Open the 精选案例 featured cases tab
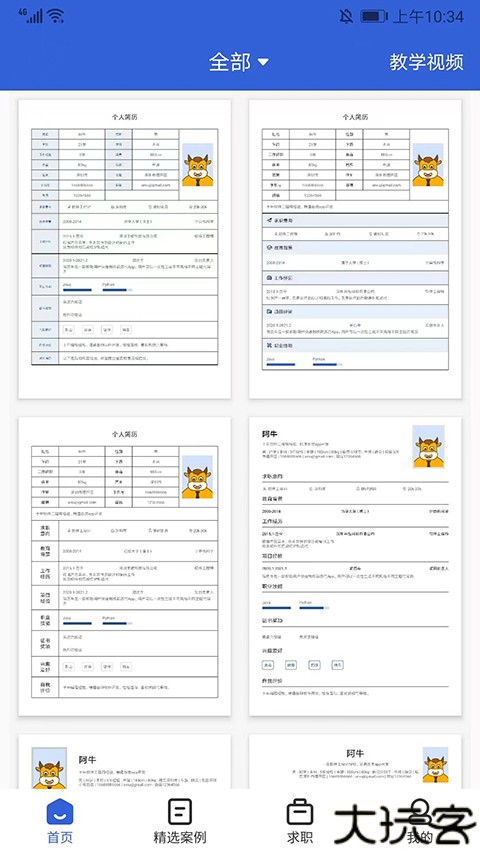 pyautogui.click(x=180, y=820)
